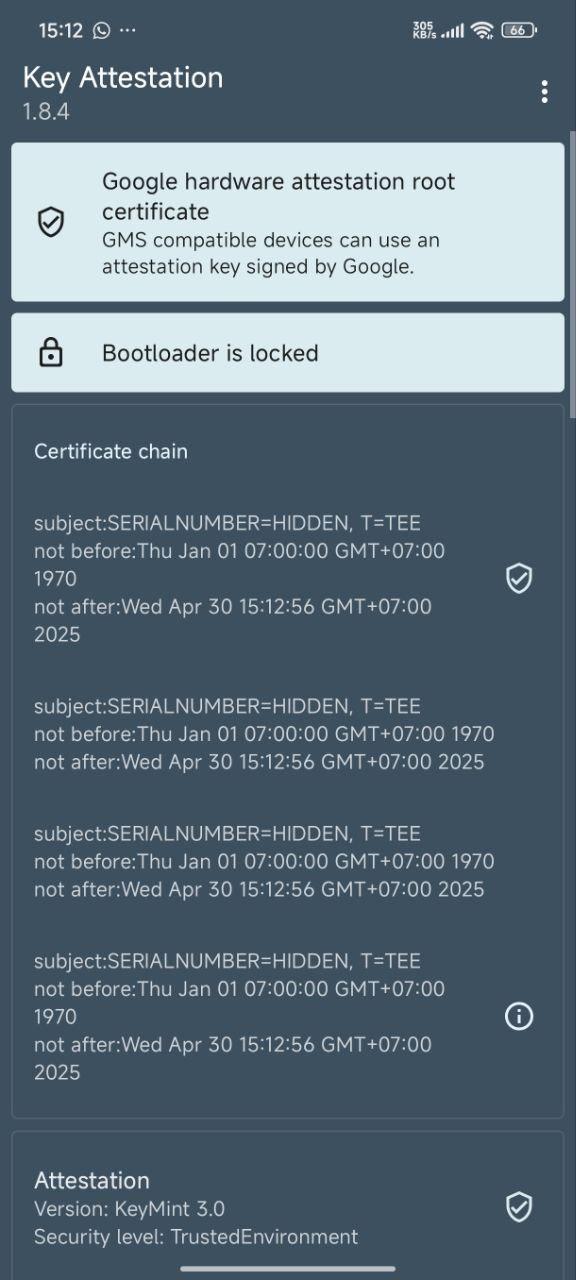Tap the Wi-Fi icon in the status bar
Screen dimensions: 576x1280
[x=483, y=30]
